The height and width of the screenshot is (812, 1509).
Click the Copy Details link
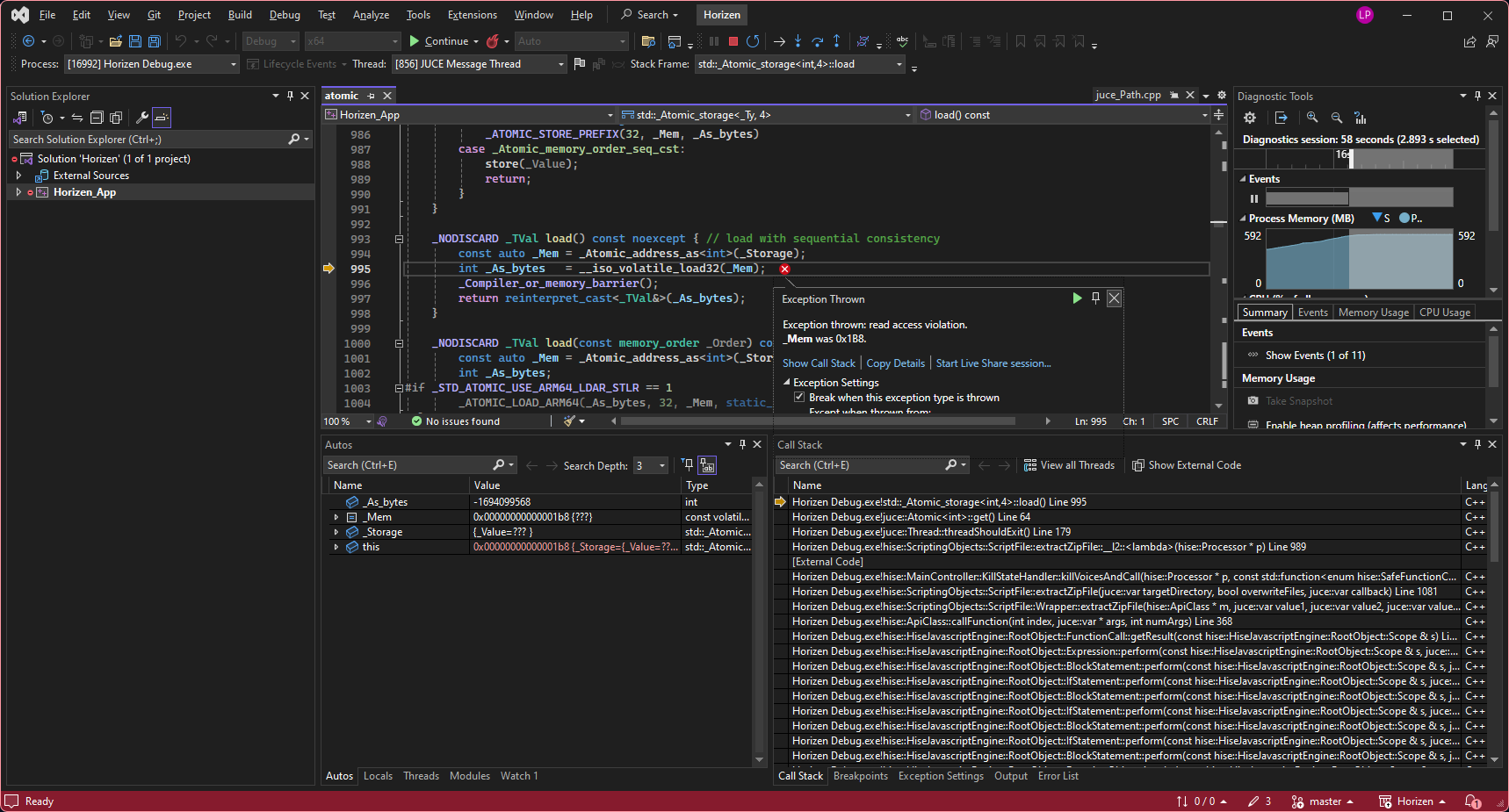click(x=896, y=363)
